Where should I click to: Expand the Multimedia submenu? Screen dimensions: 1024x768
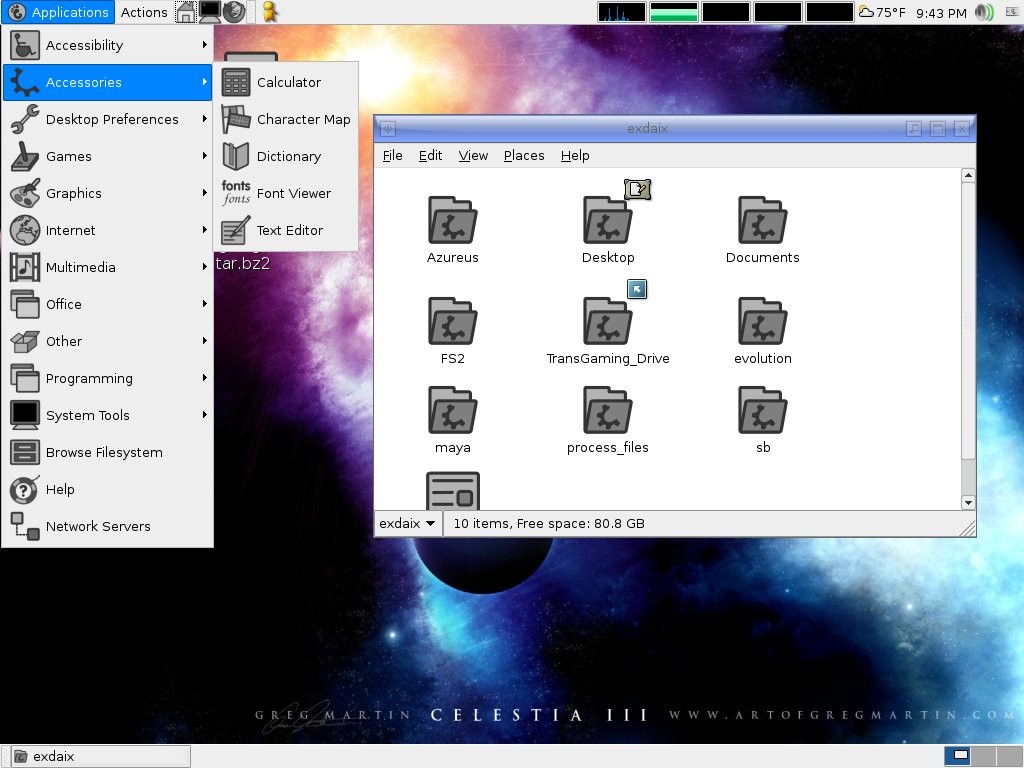click(108, 267)
